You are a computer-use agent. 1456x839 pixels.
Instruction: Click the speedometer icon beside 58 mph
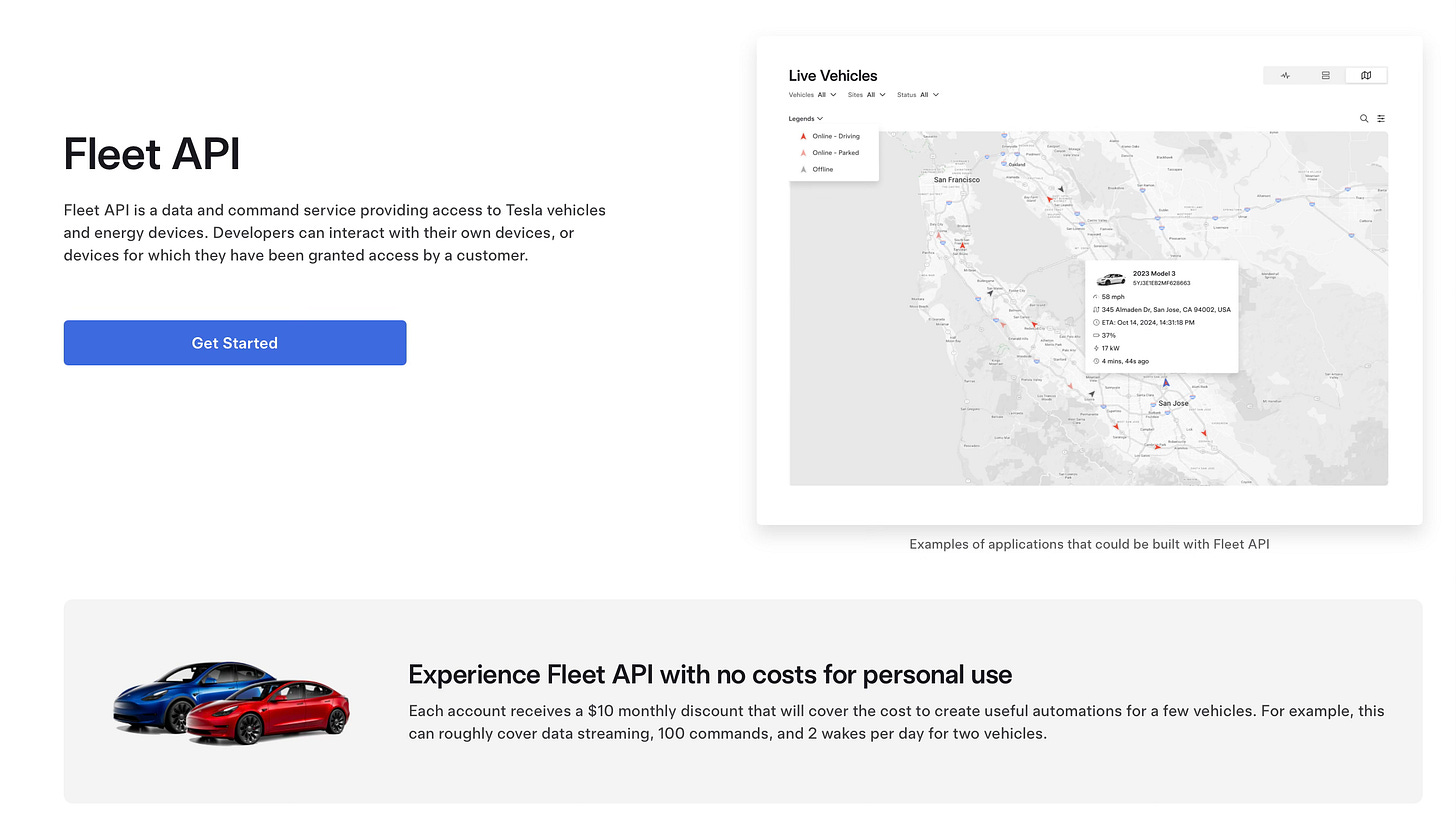(1096, 297)
